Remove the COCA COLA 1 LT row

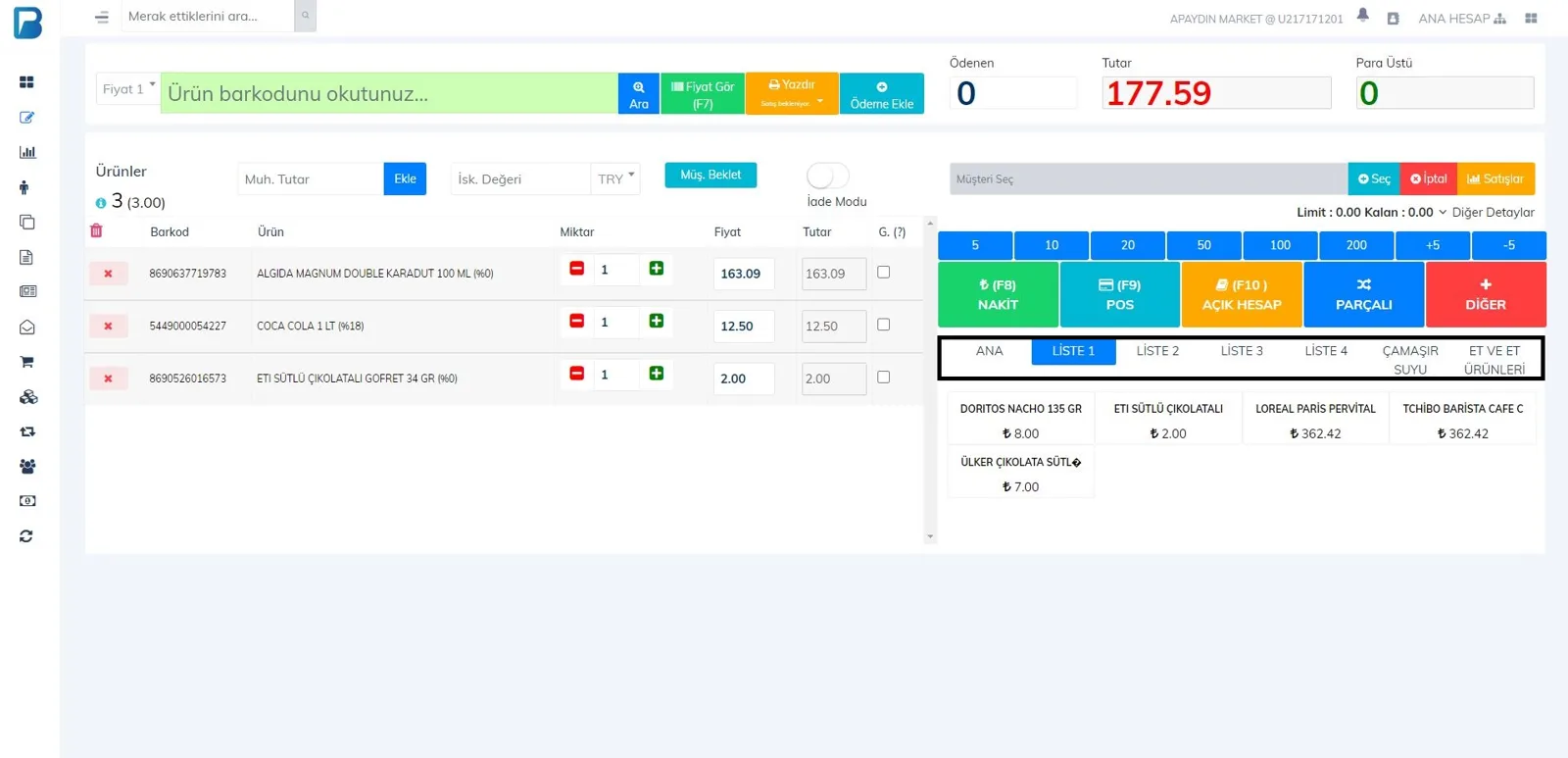[108, 326]
